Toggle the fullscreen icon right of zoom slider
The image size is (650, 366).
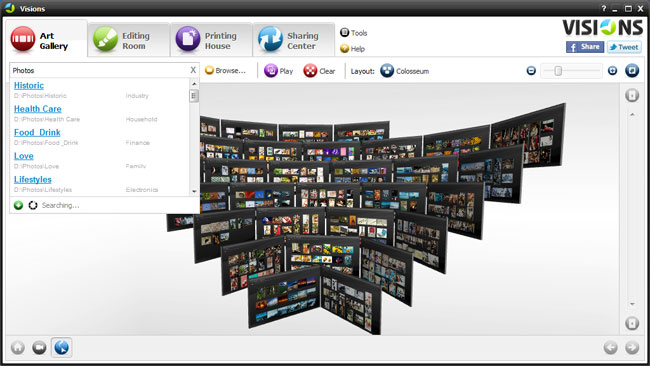[632, 71]
